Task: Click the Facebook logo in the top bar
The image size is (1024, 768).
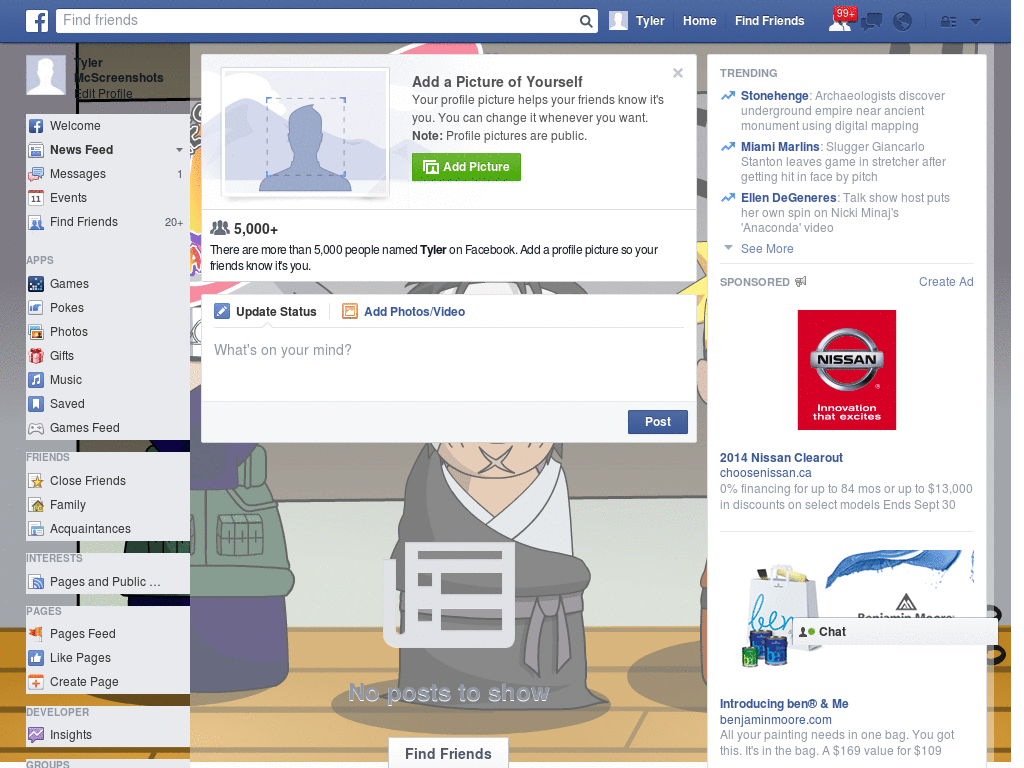Action: [x=37, y=21]
